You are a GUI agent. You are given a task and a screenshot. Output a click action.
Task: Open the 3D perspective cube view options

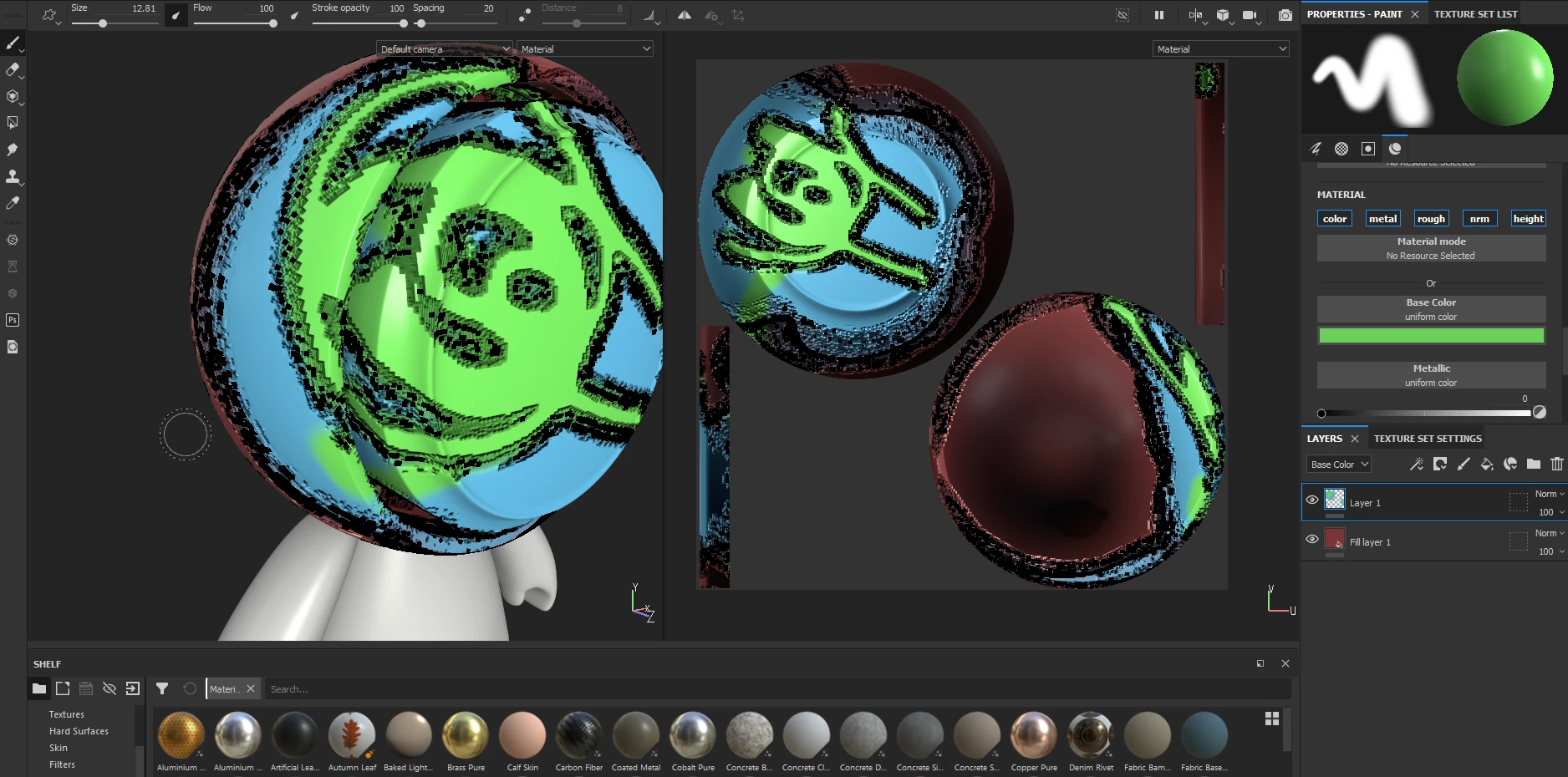1223,15
